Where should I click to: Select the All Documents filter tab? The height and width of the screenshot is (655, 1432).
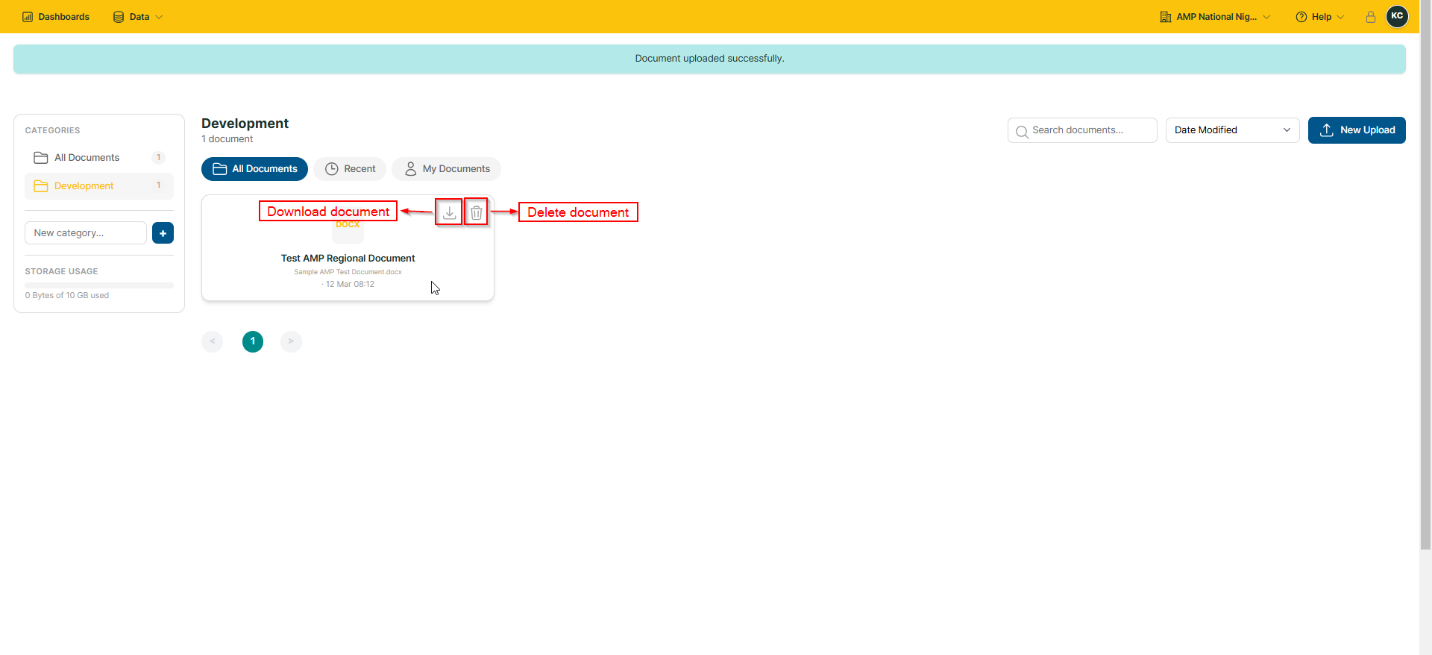254,169
